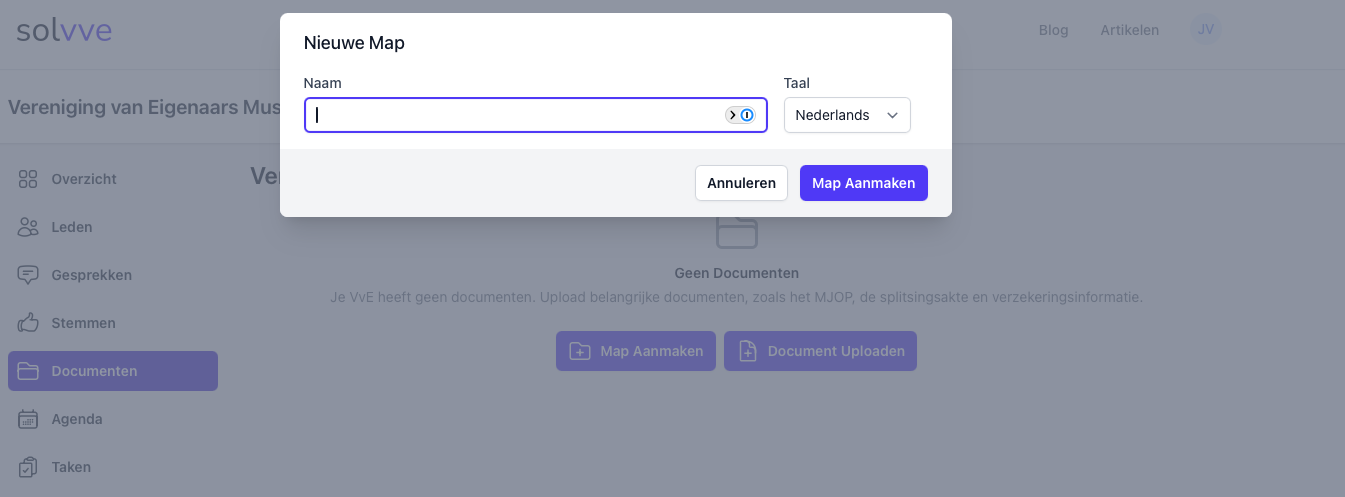Click the empty folder illustration above Geen Documenten

click(736, 232)
